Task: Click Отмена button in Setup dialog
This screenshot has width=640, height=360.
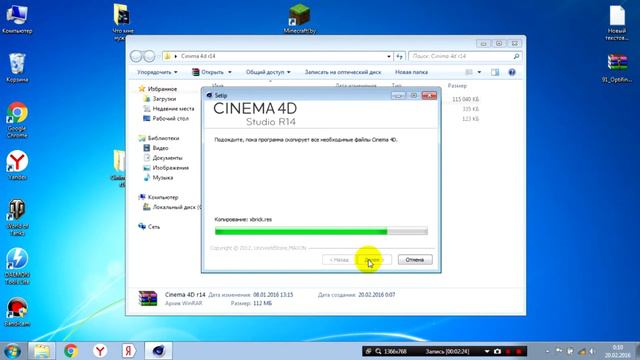Action: 415,260
